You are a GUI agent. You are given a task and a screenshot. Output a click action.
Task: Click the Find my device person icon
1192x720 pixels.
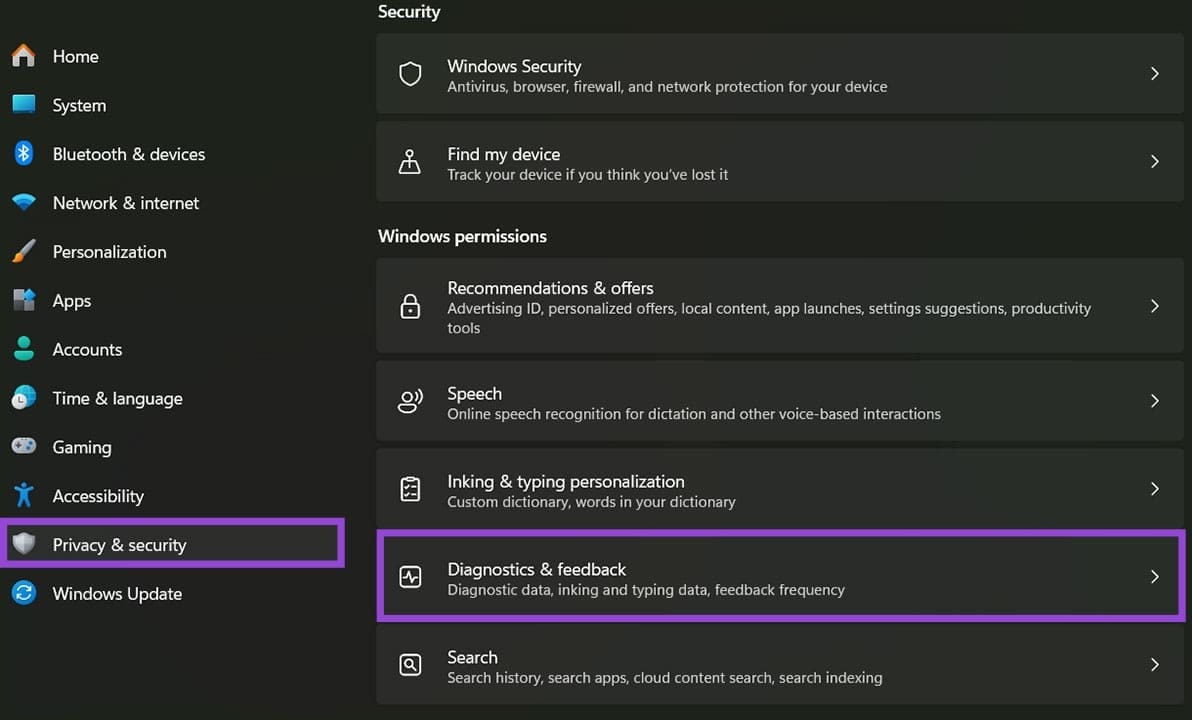410,162
